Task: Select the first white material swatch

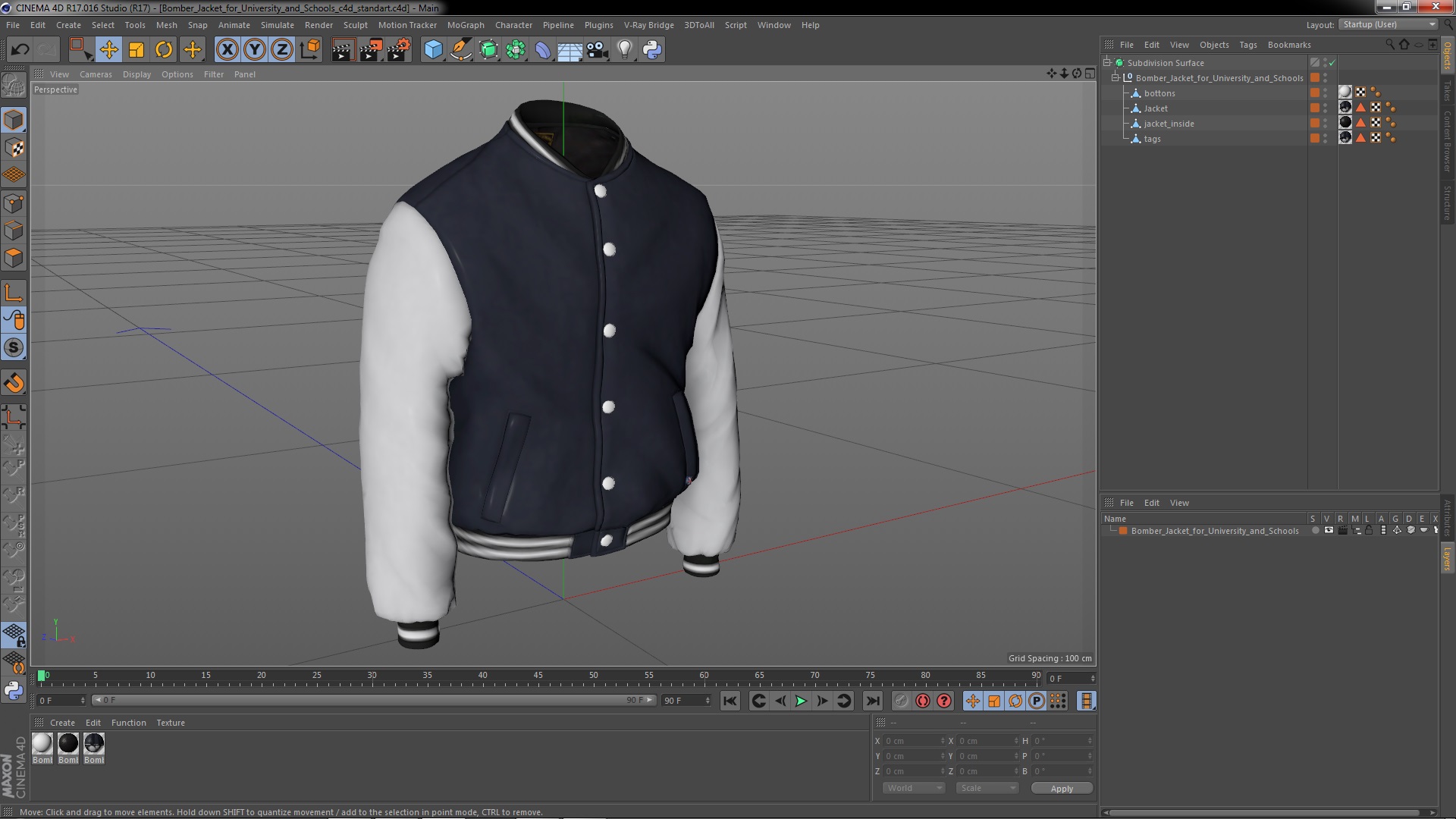Action: pyautogui.click(x=42, y=744)
